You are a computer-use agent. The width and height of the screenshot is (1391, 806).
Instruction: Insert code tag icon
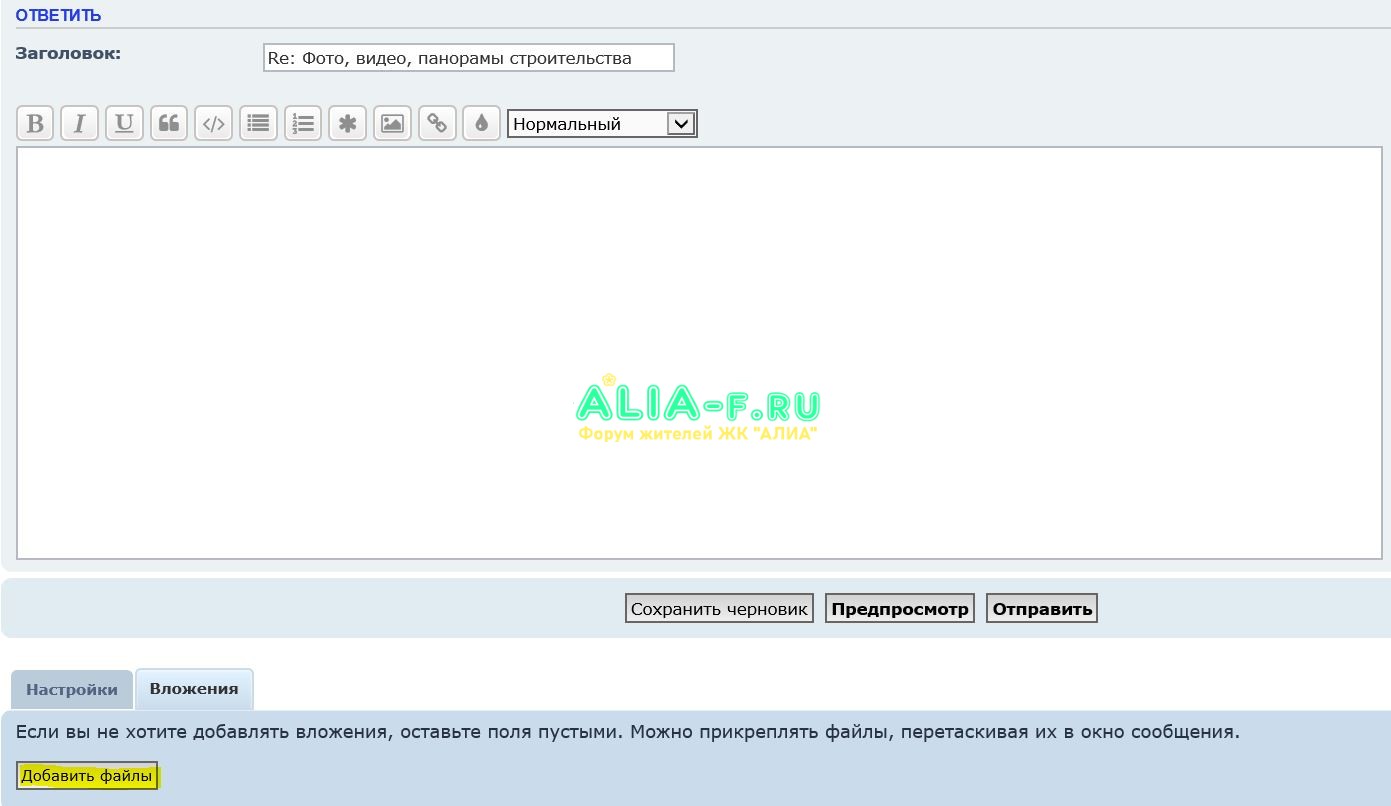(214, 124)
